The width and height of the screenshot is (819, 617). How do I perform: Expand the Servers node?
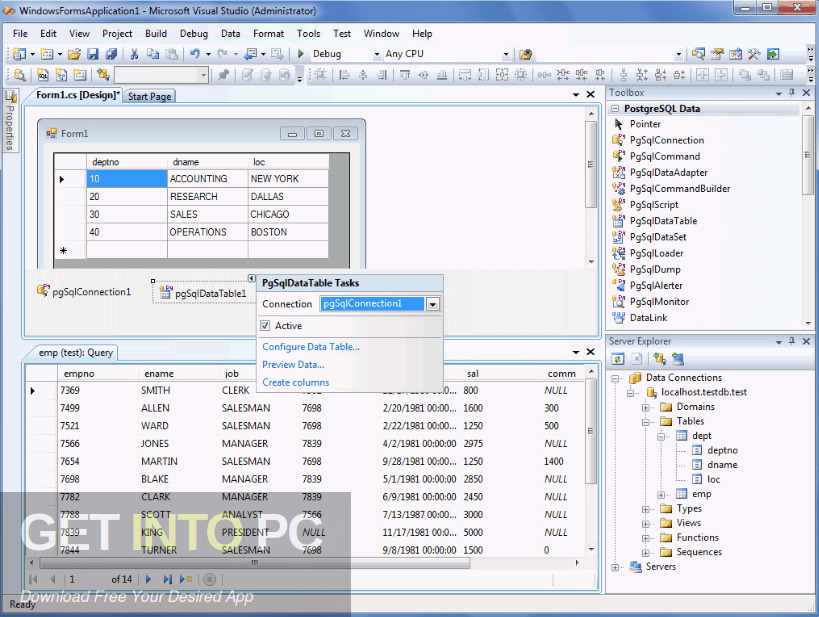coord(615,567)
